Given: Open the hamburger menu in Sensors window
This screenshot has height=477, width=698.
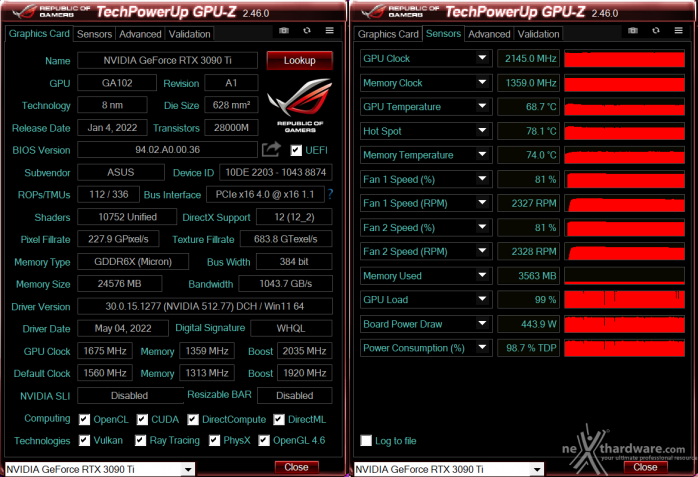Looking at the screenshot, I should pos(678,30).
